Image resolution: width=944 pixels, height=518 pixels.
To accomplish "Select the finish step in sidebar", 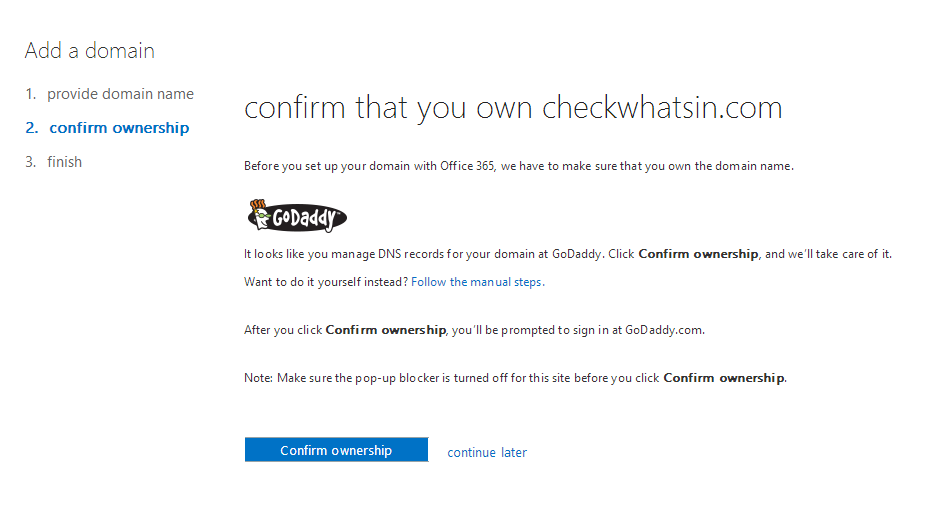I will (64, 162).
